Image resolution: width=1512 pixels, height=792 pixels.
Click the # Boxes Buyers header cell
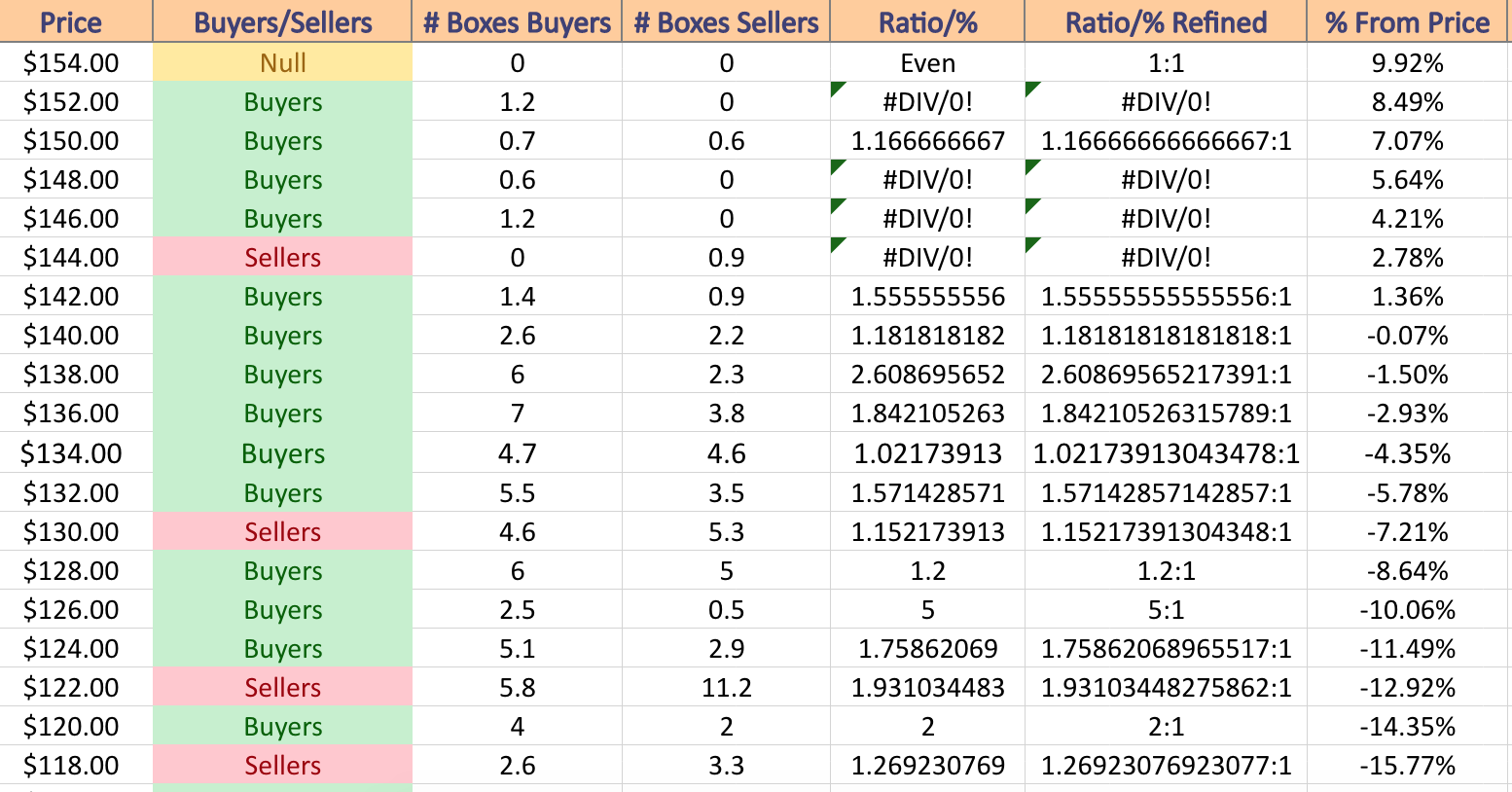tap(517, 20)
